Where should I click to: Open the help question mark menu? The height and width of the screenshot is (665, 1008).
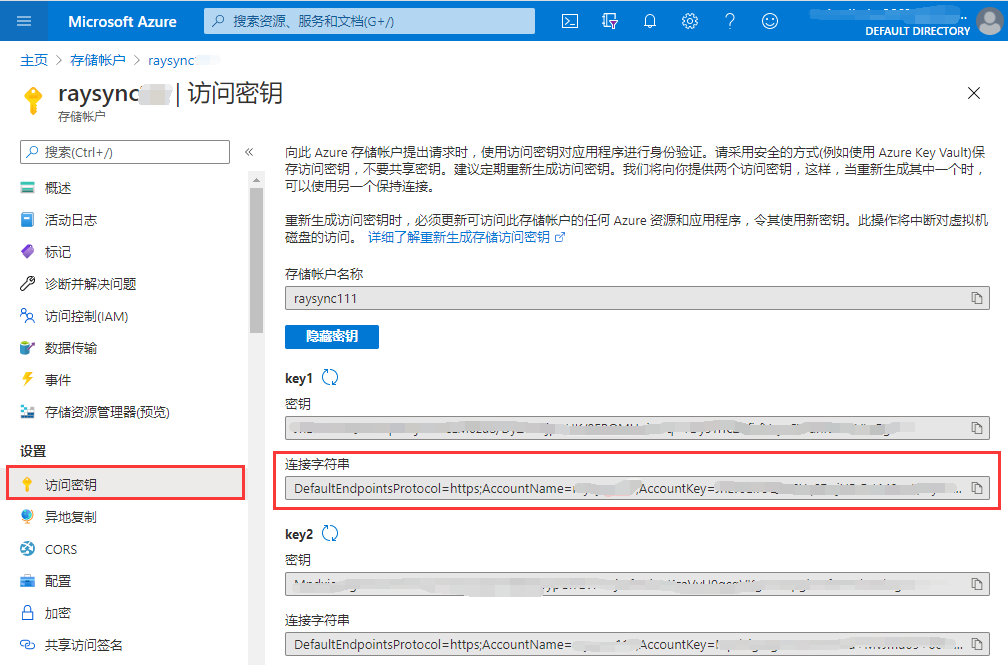pos(730,21)
